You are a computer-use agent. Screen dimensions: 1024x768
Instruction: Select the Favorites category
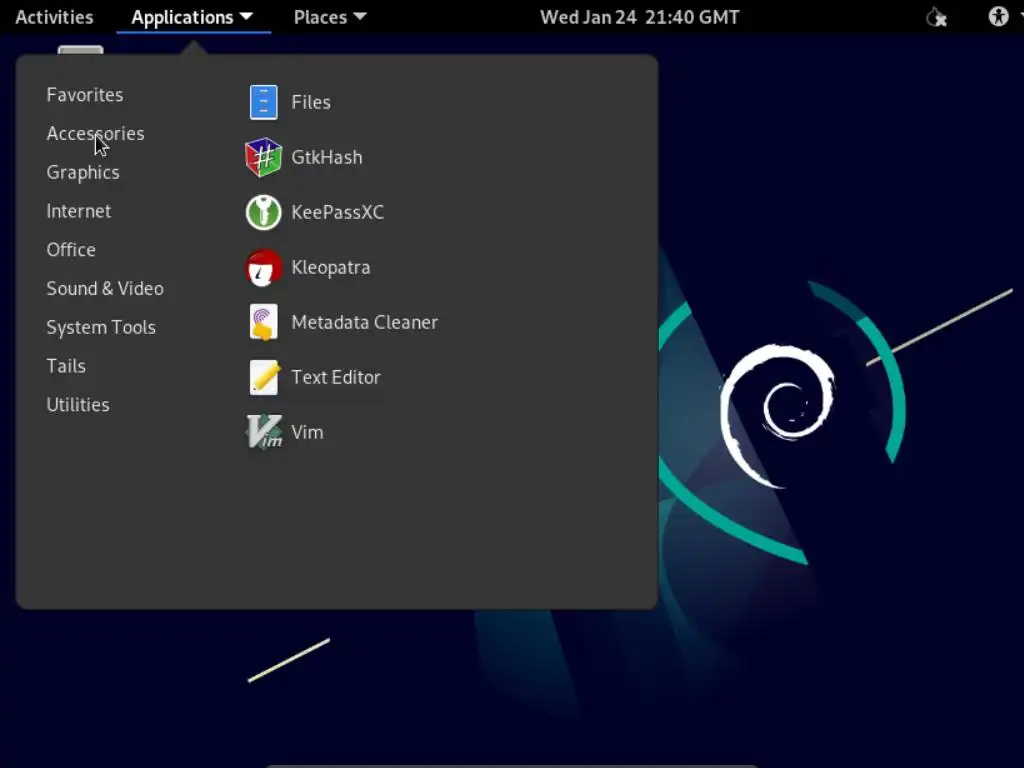pyautogui.click(x=85, y=95)
